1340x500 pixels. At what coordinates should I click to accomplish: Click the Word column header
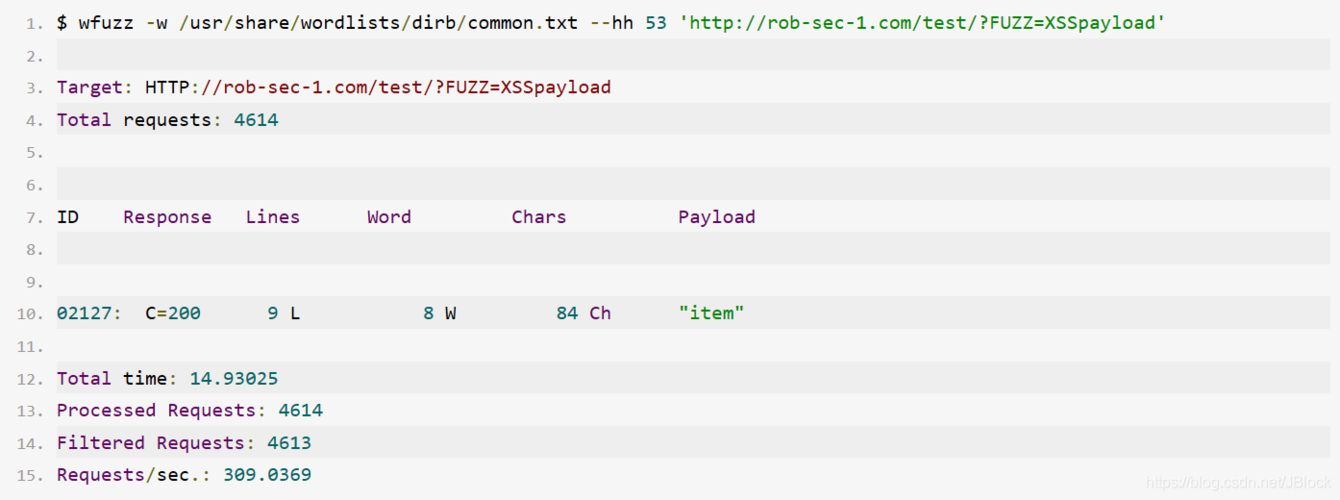(x=388, y=217)
